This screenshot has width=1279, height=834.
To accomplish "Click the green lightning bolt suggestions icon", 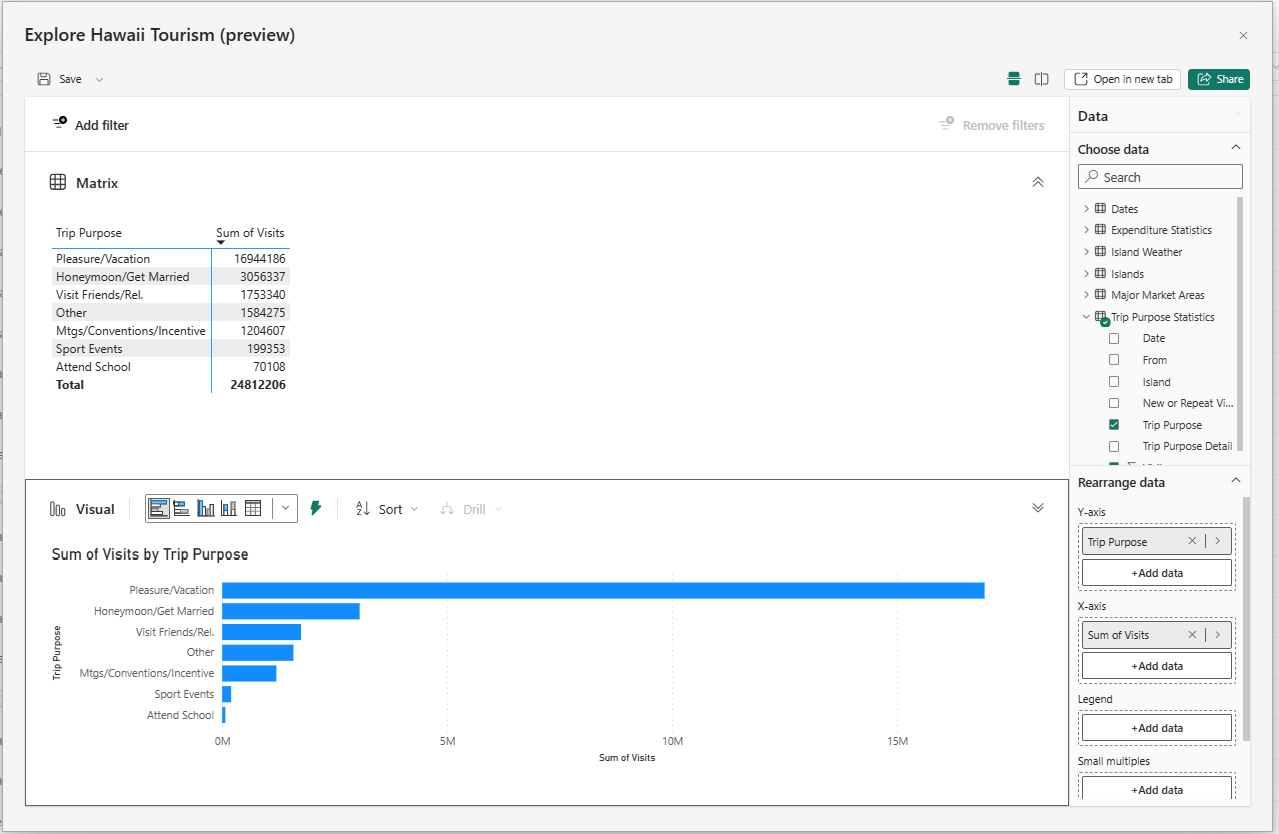I will (316, 509).
